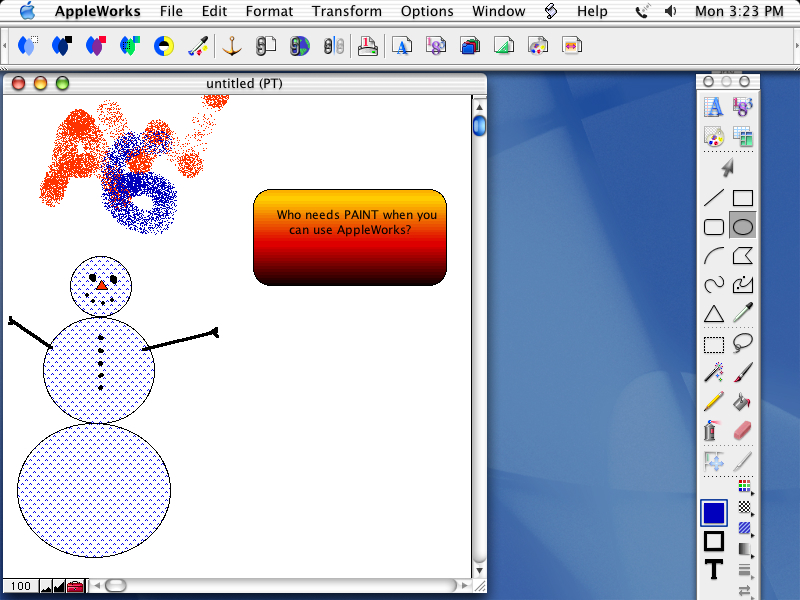The height and width of the screenshot is (600, 800).
Task: Expand button bar with right edge arrow
Action: [x=796, y=46]
